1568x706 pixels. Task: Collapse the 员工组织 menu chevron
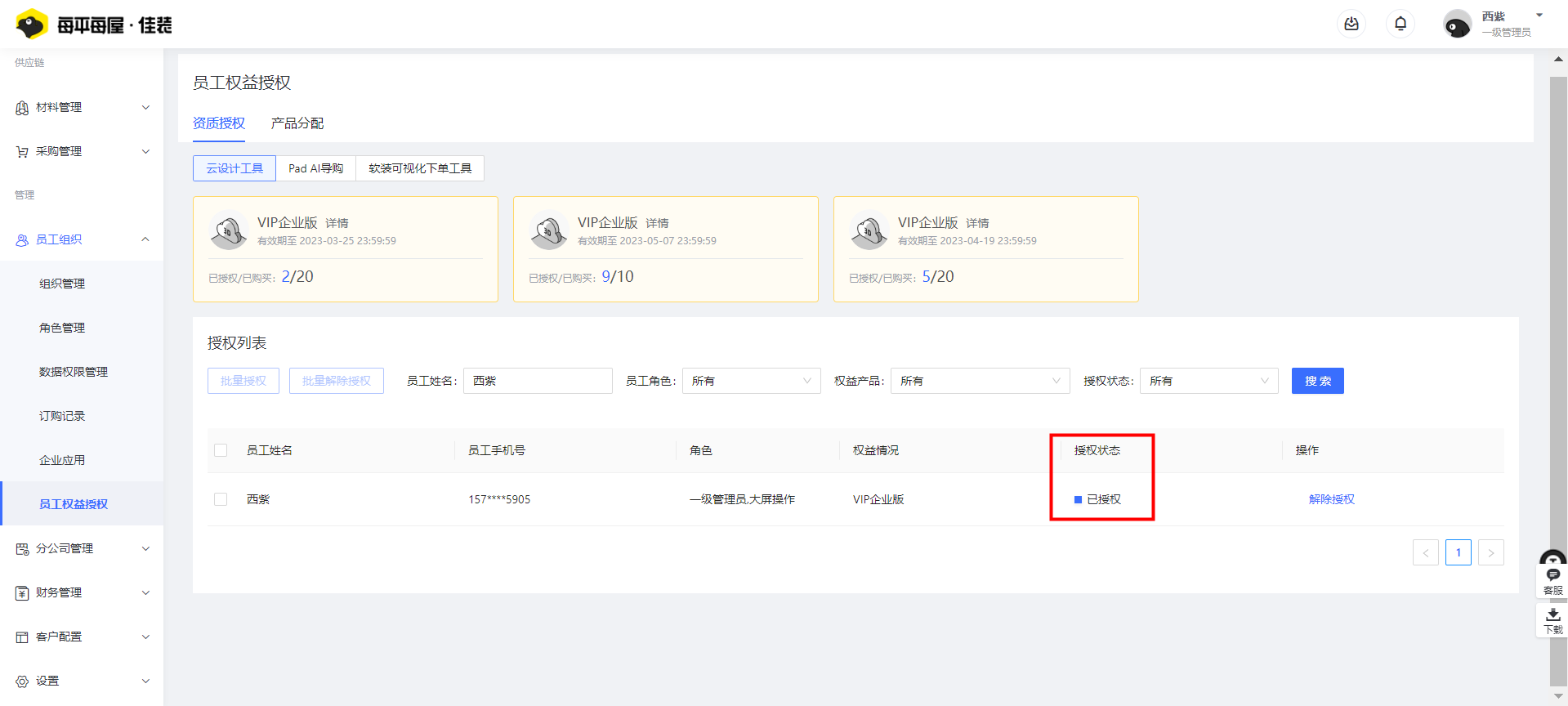pos(145,239)
